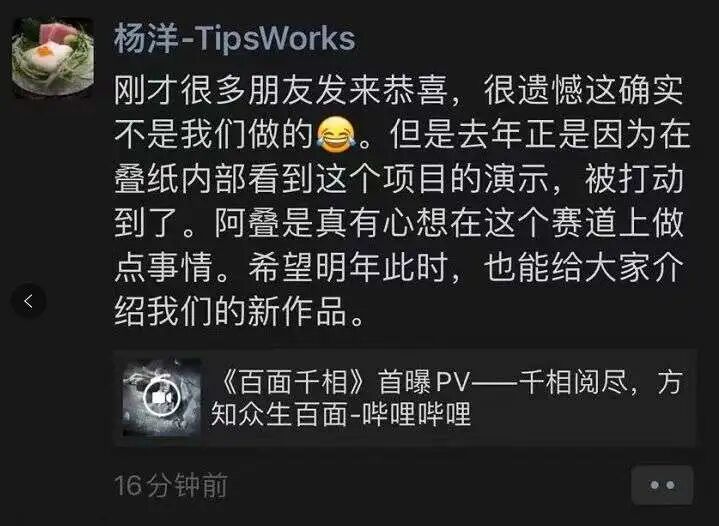Click the 16分钟前 timestamp

click(x=171, y=485)
